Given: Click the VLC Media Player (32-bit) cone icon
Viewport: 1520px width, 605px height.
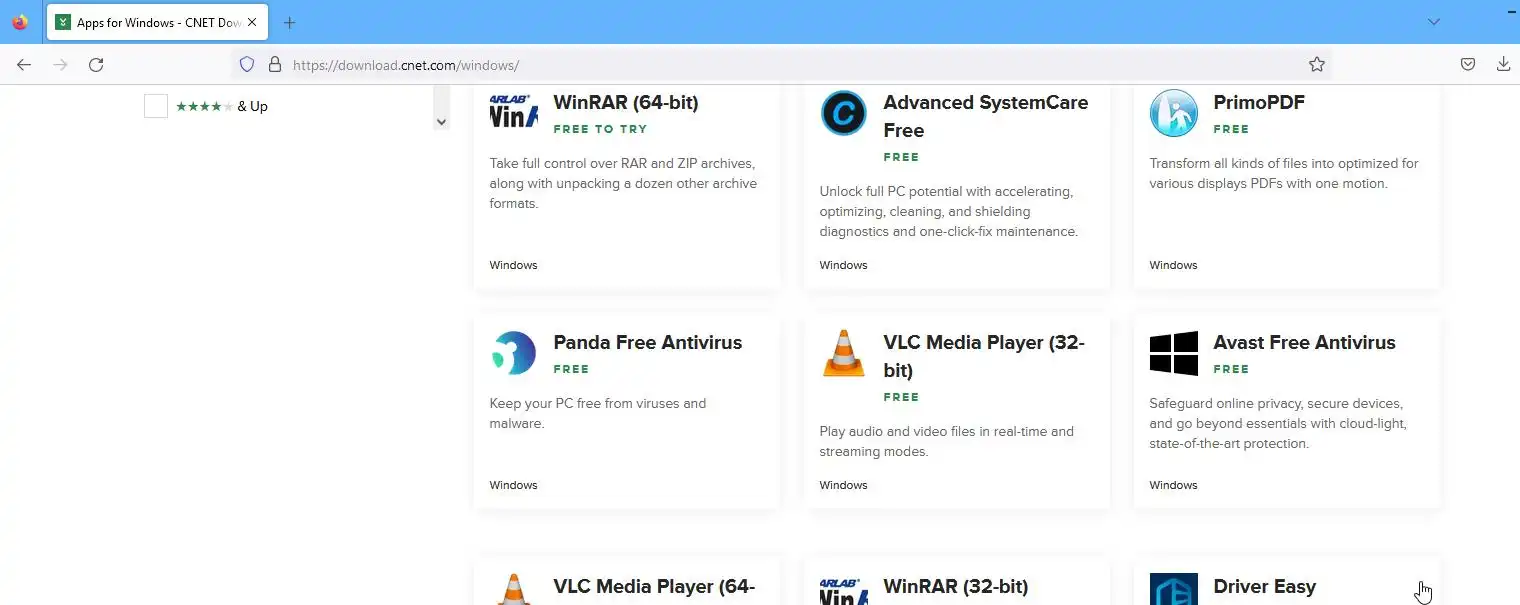Looking at the screenshot, I should click(844, 353).
